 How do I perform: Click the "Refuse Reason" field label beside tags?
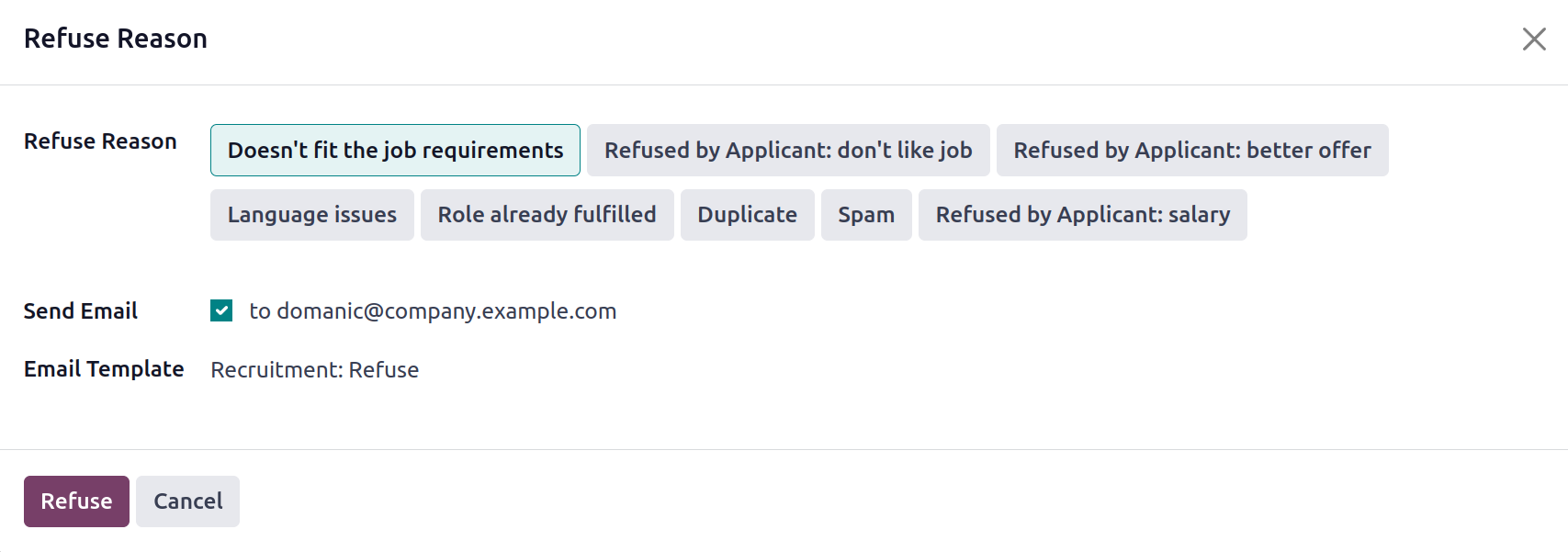click(x=100, y=141)
